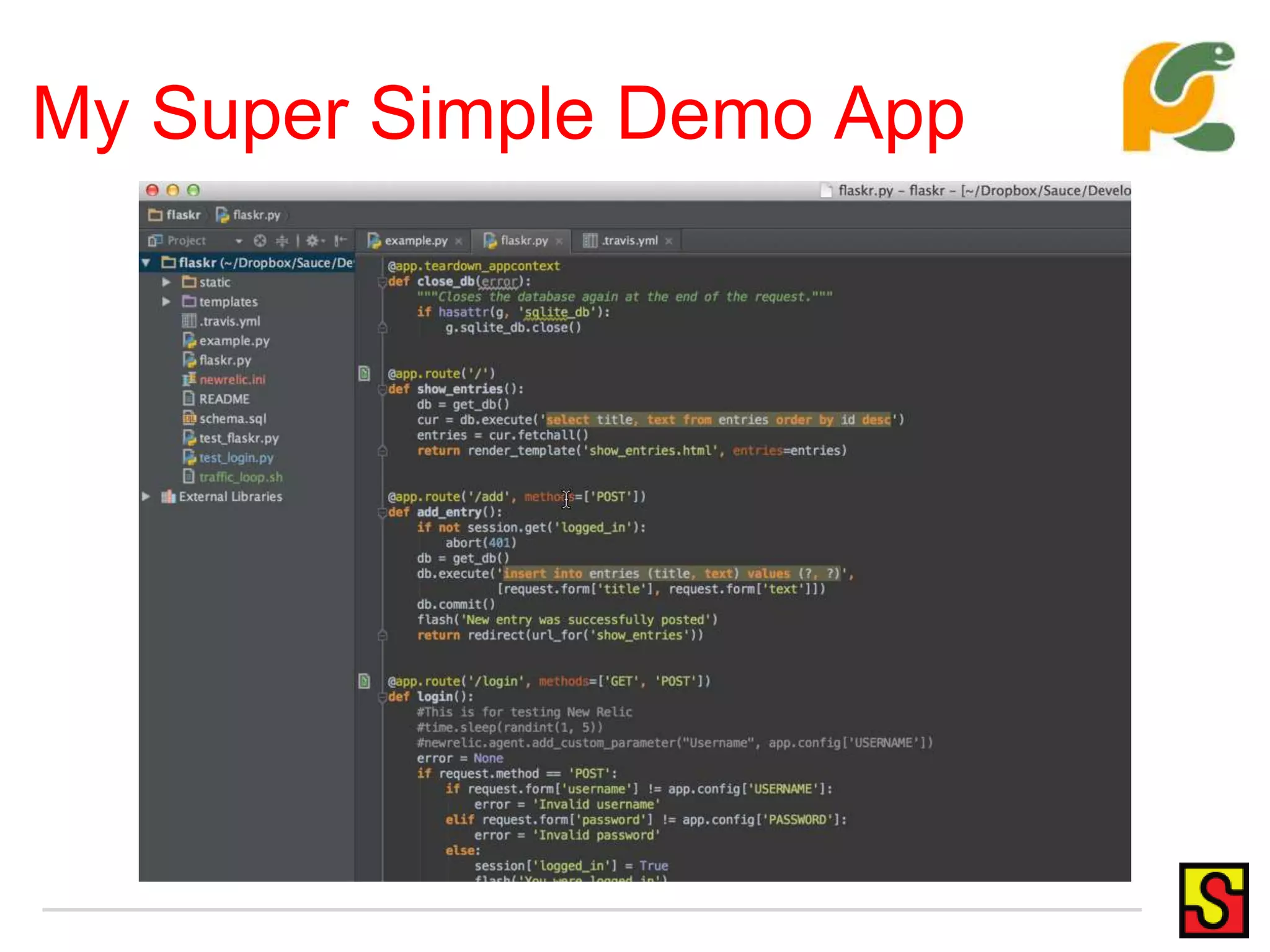Image resolution: width=1270 pixels, height=952 pixels.
Task: Click the gutter icon beside @app.route('/')
Action: (365, 373)
